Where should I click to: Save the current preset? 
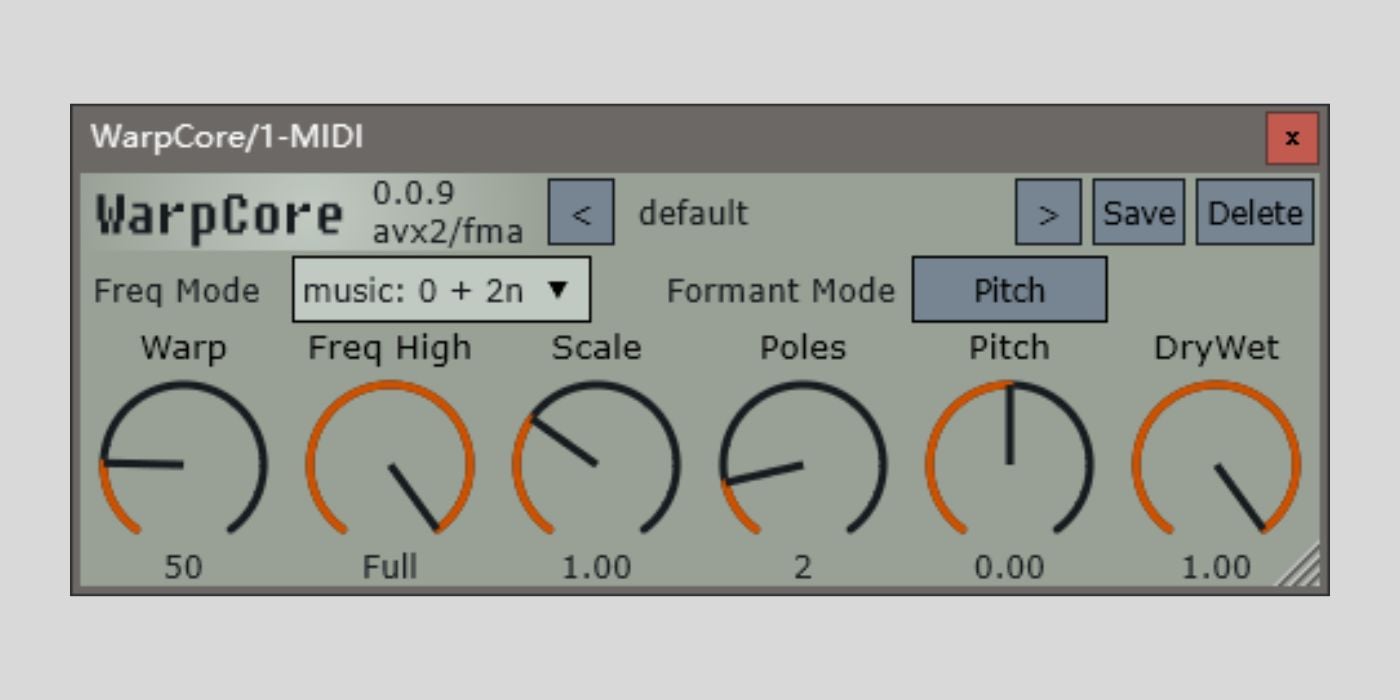click(1138, 212)
